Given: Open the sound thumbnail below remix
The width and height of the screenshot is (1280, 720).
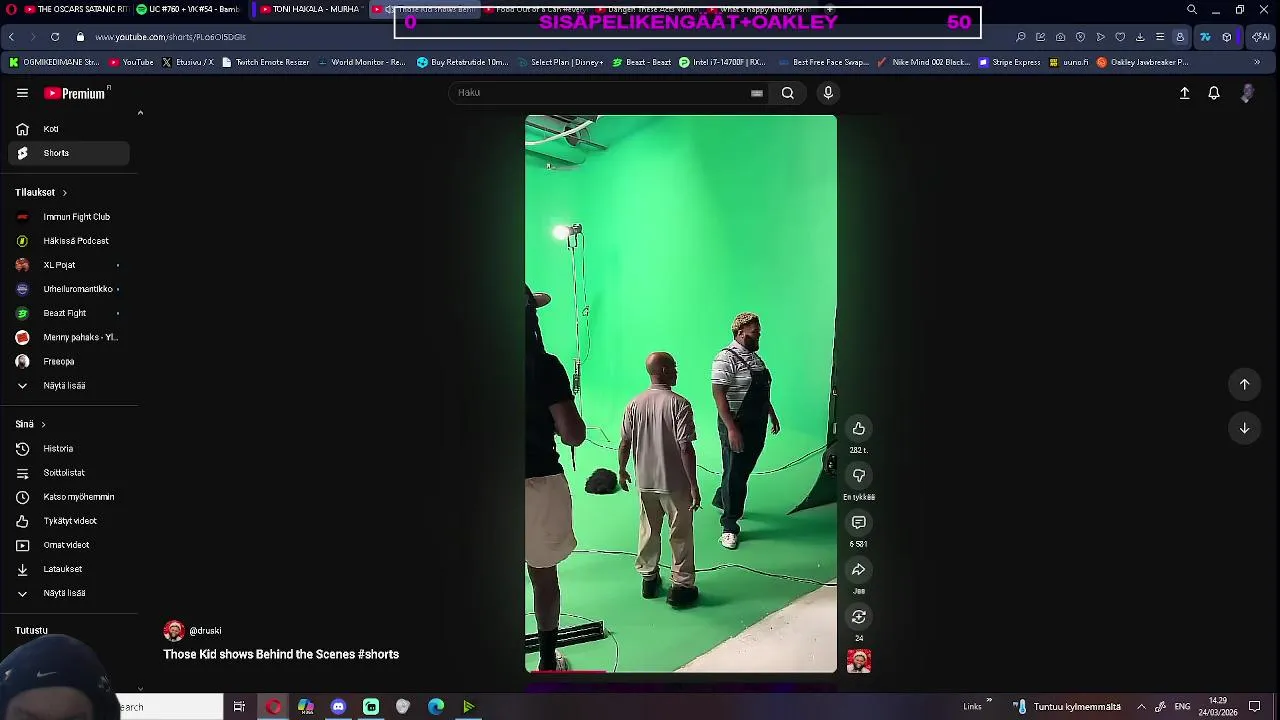Looking at the screenshot, I should [858, 661].
